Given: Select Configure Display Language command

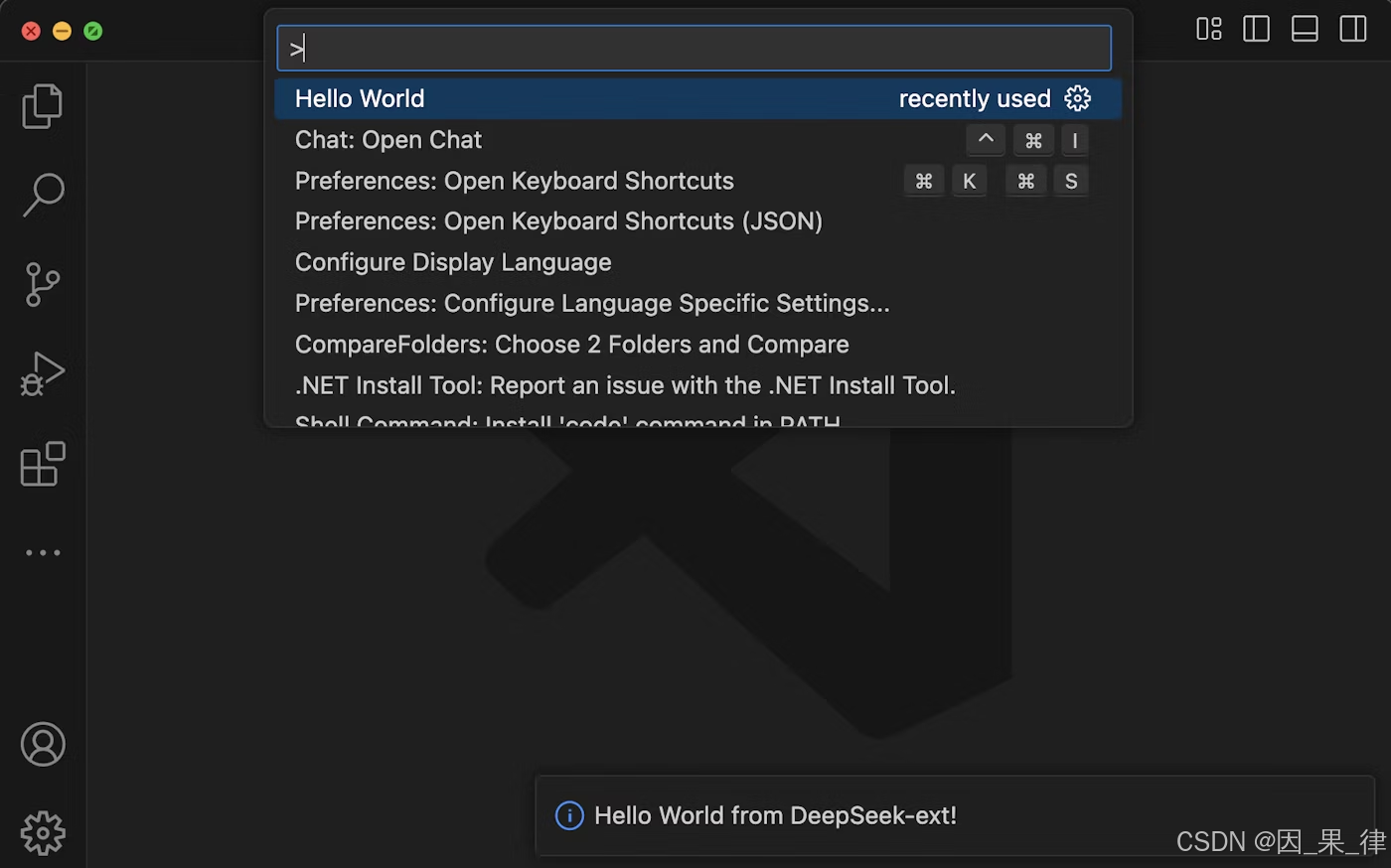Looking at the screenshot, I should [697, 262].
